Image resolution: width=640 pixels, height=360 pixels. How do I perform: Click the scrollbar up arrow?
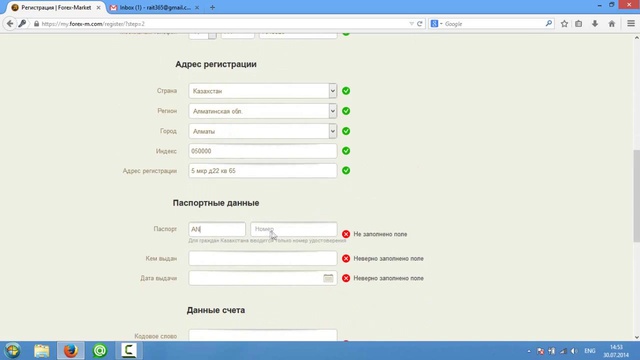point(636,38)
